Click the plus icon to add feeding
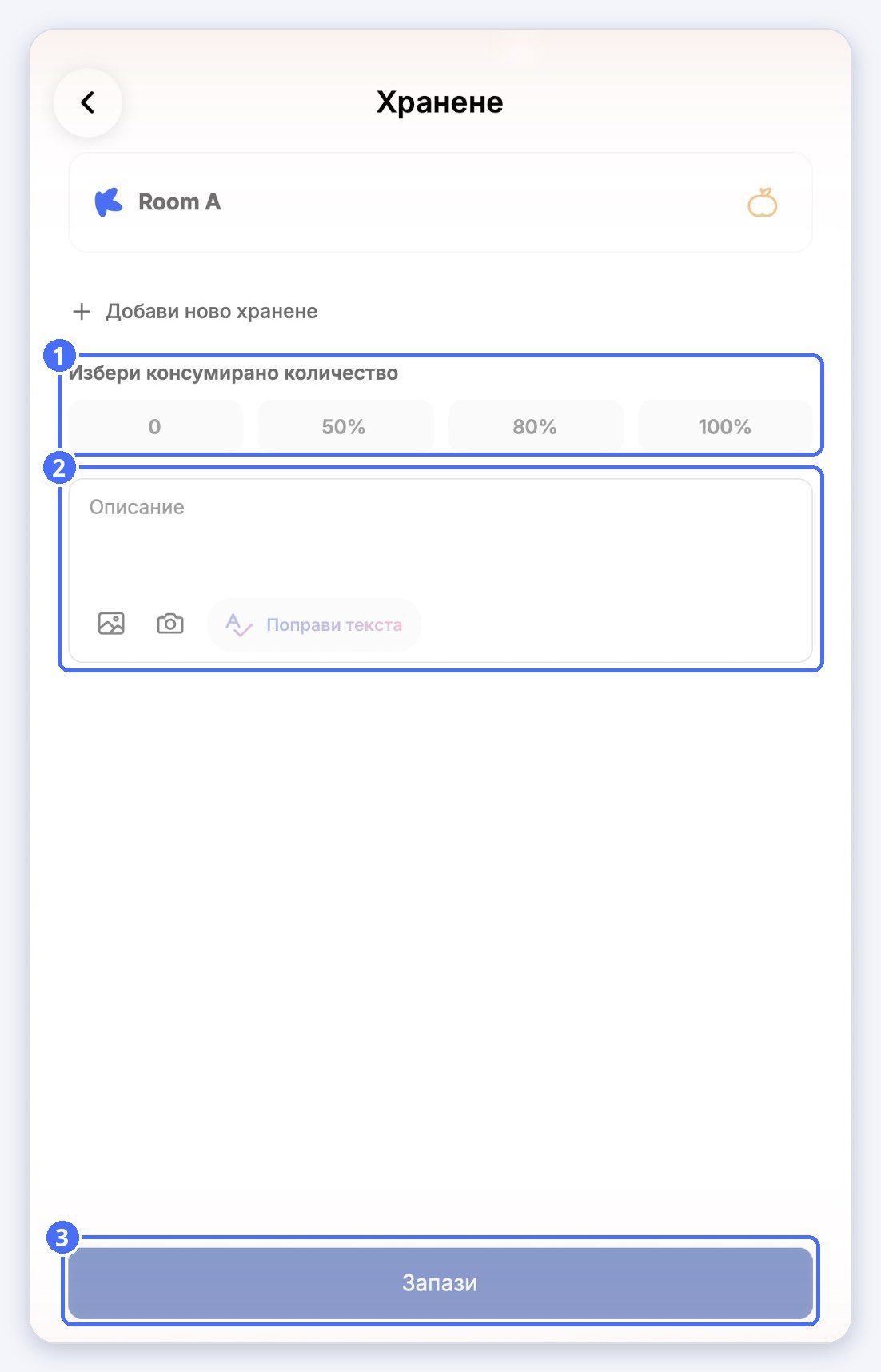 pos(82,311)
